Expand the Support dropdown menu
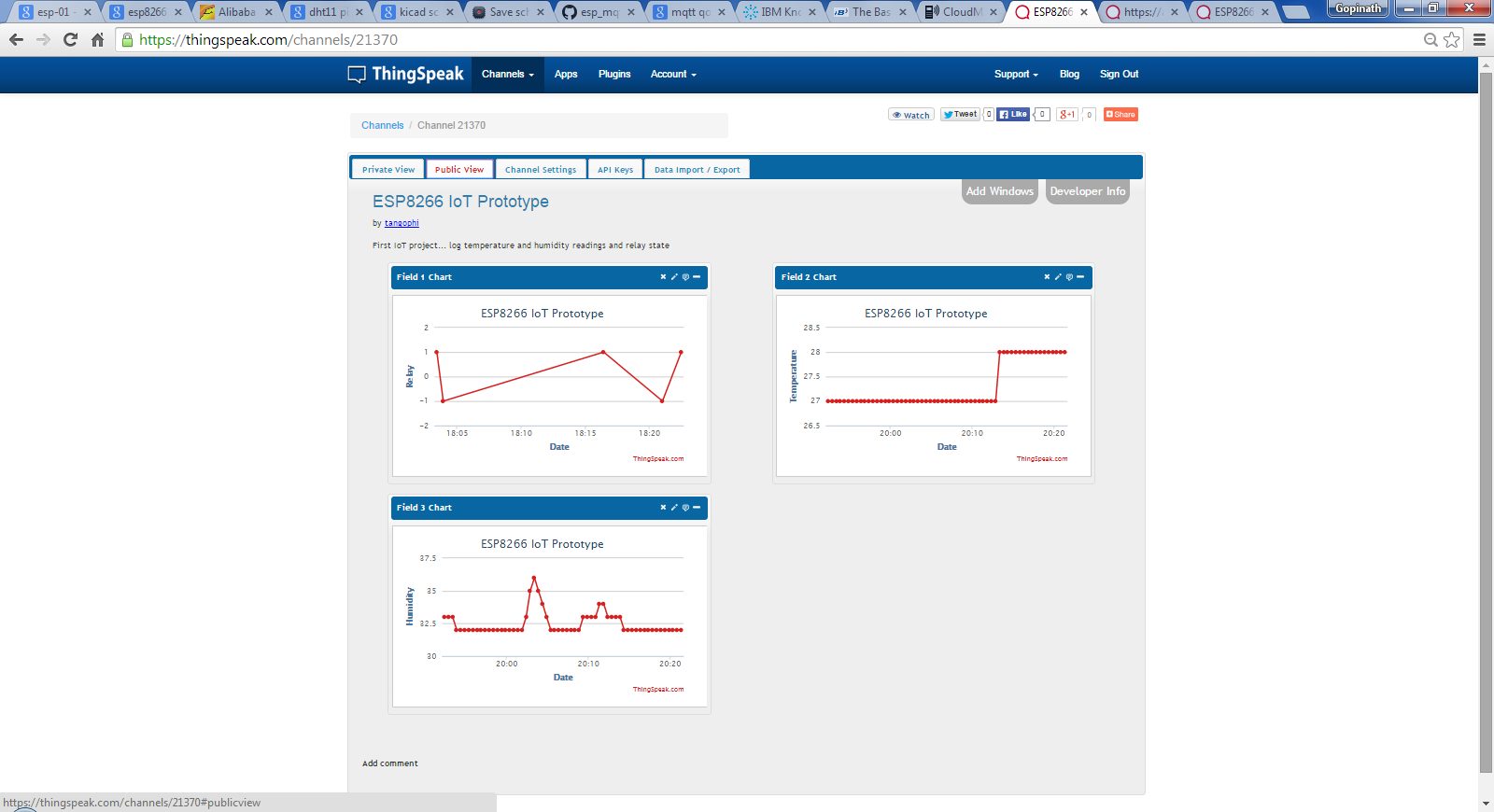1494x812 pixels. [1016, 75]
